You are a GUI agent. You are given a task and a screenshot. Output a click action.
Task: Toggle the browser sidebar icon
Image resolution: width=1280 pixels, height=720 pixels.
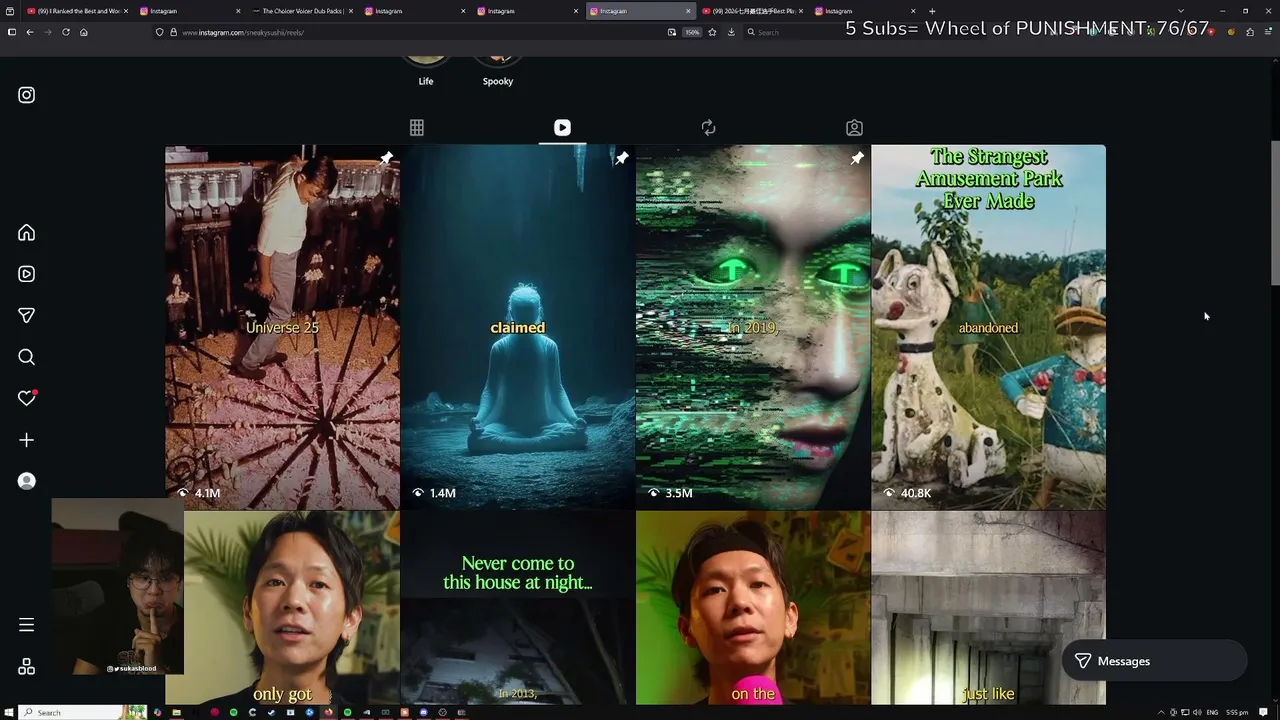pyautogui.click(x=12, y=32)
